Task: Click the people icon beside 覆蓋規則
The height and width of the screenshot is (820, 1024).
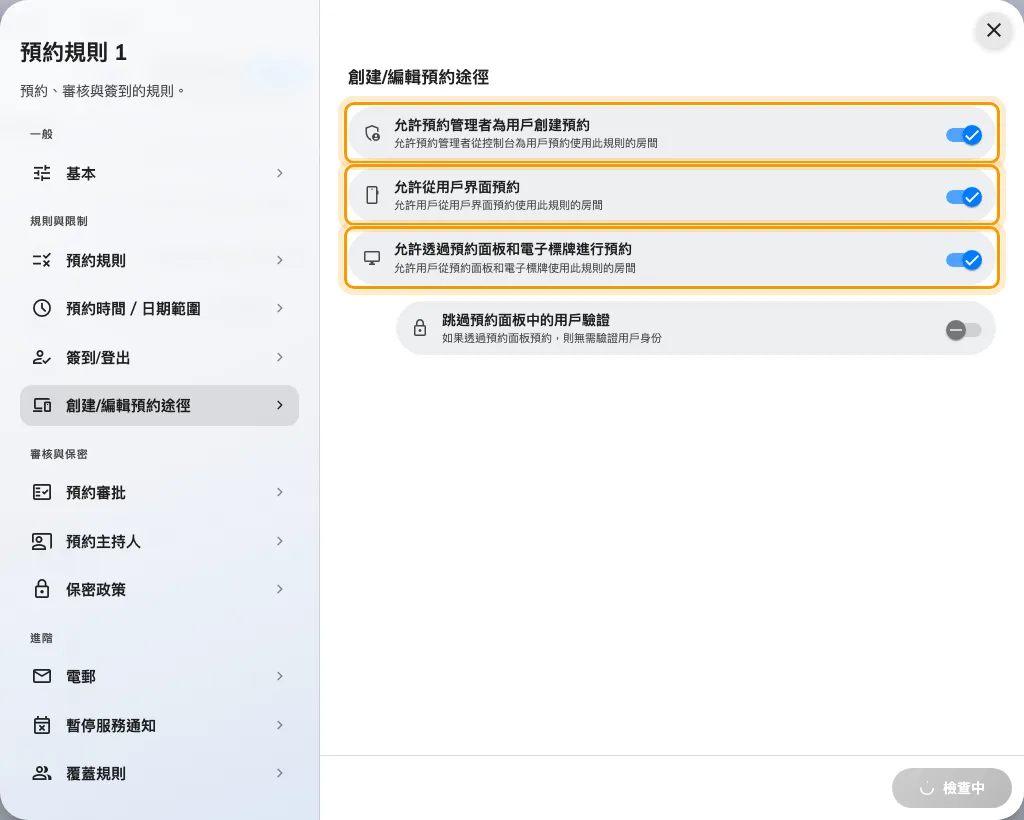Action: pos(42,773)
